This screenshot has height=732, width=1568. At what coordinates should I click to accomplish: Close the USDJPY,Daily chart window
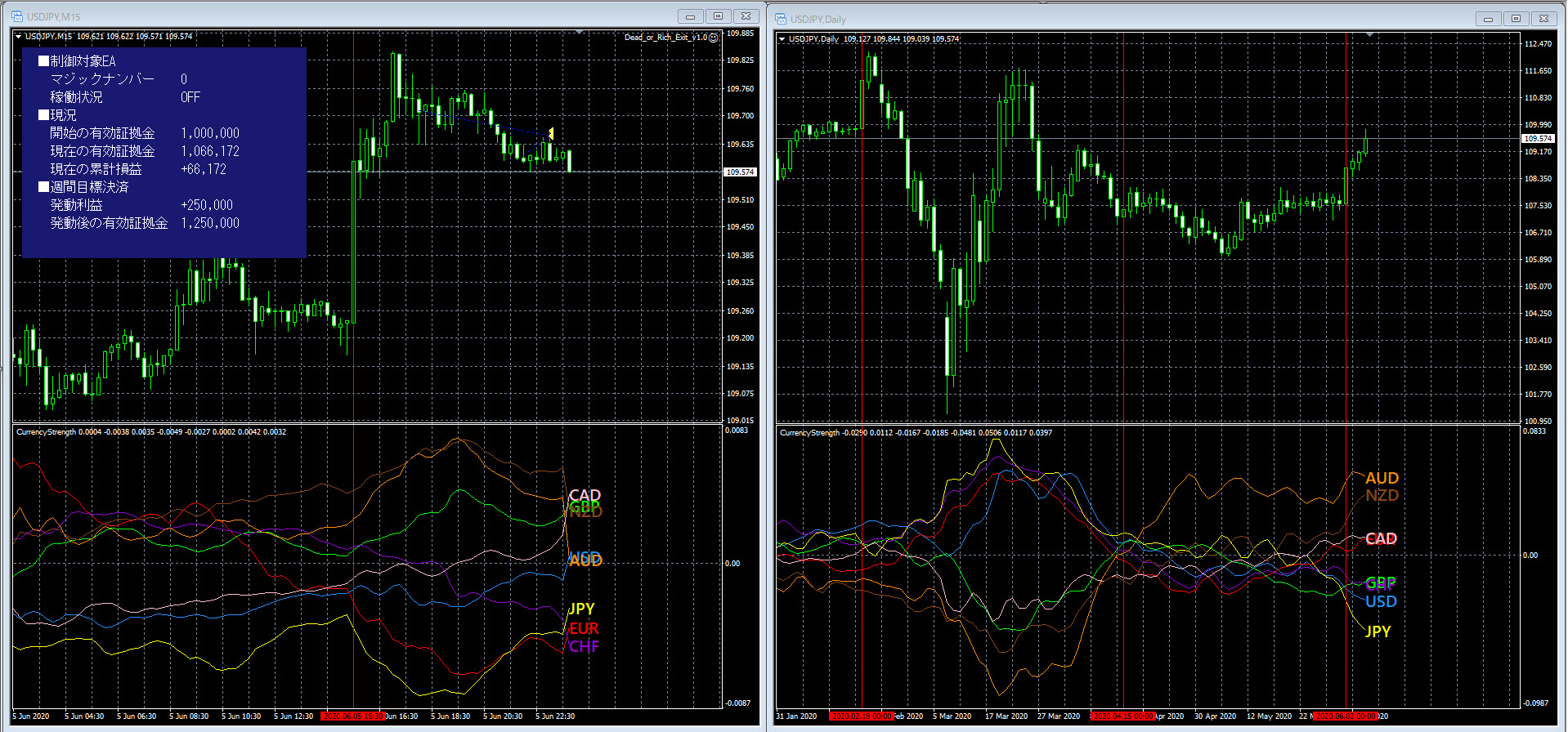click(x=1544, y=19)
